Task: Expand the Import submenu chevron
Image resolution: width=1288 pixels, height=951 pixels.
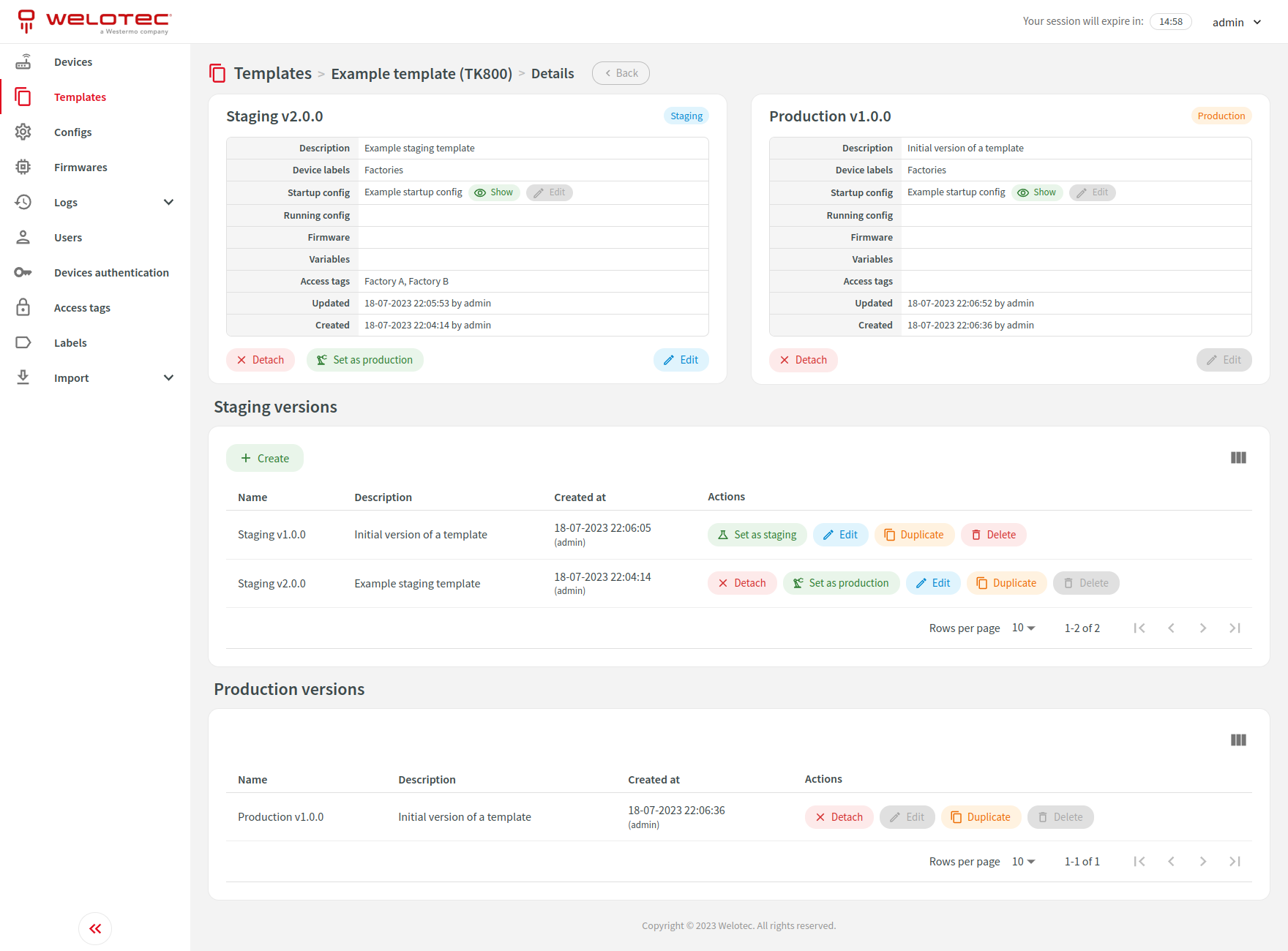Action: (x=168, y=378)
